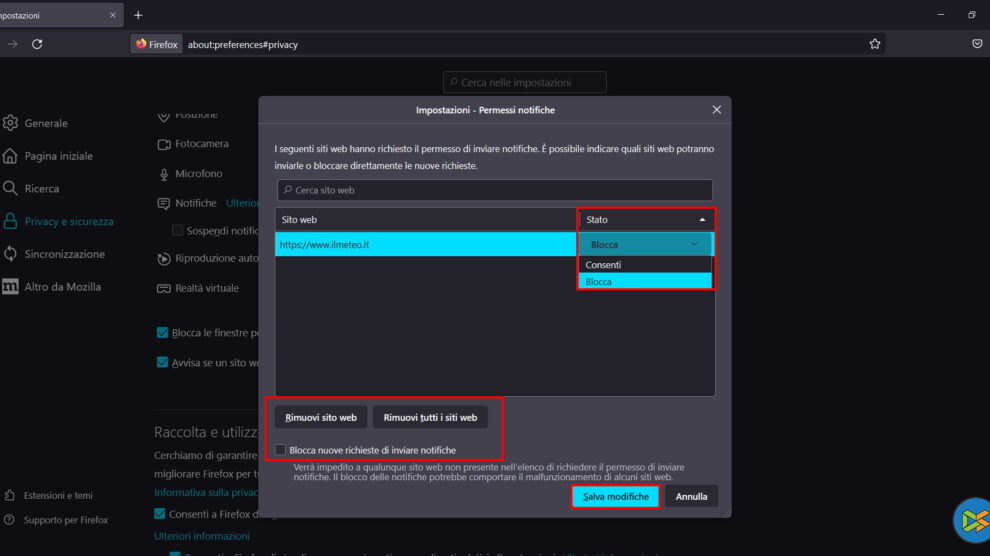Open Privacy e sicurezza section
990x556 pixels.
(68, 221)
